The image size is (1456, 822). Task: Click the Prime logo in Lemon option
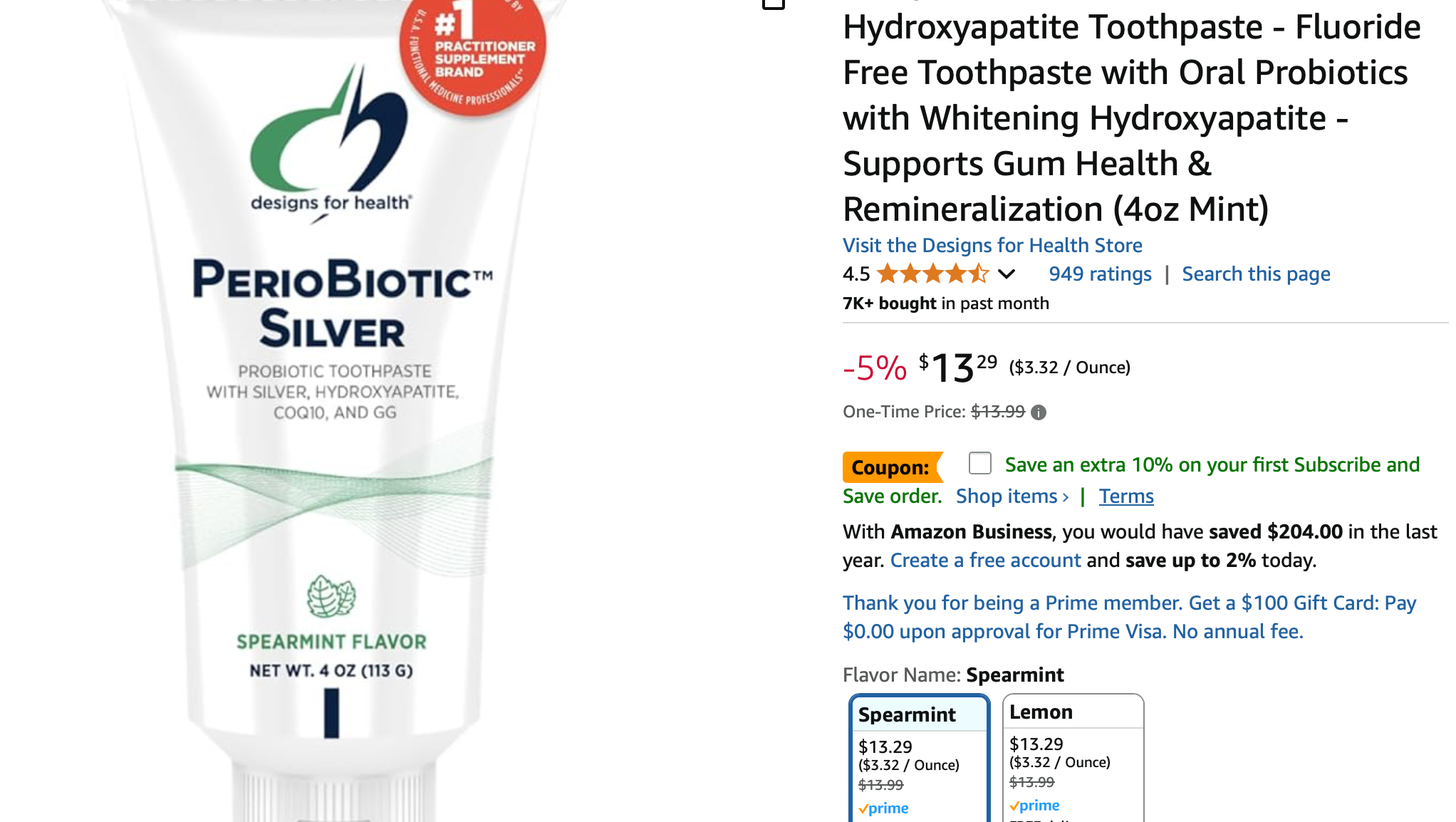pyautogui.click(x=1034, y=806)
